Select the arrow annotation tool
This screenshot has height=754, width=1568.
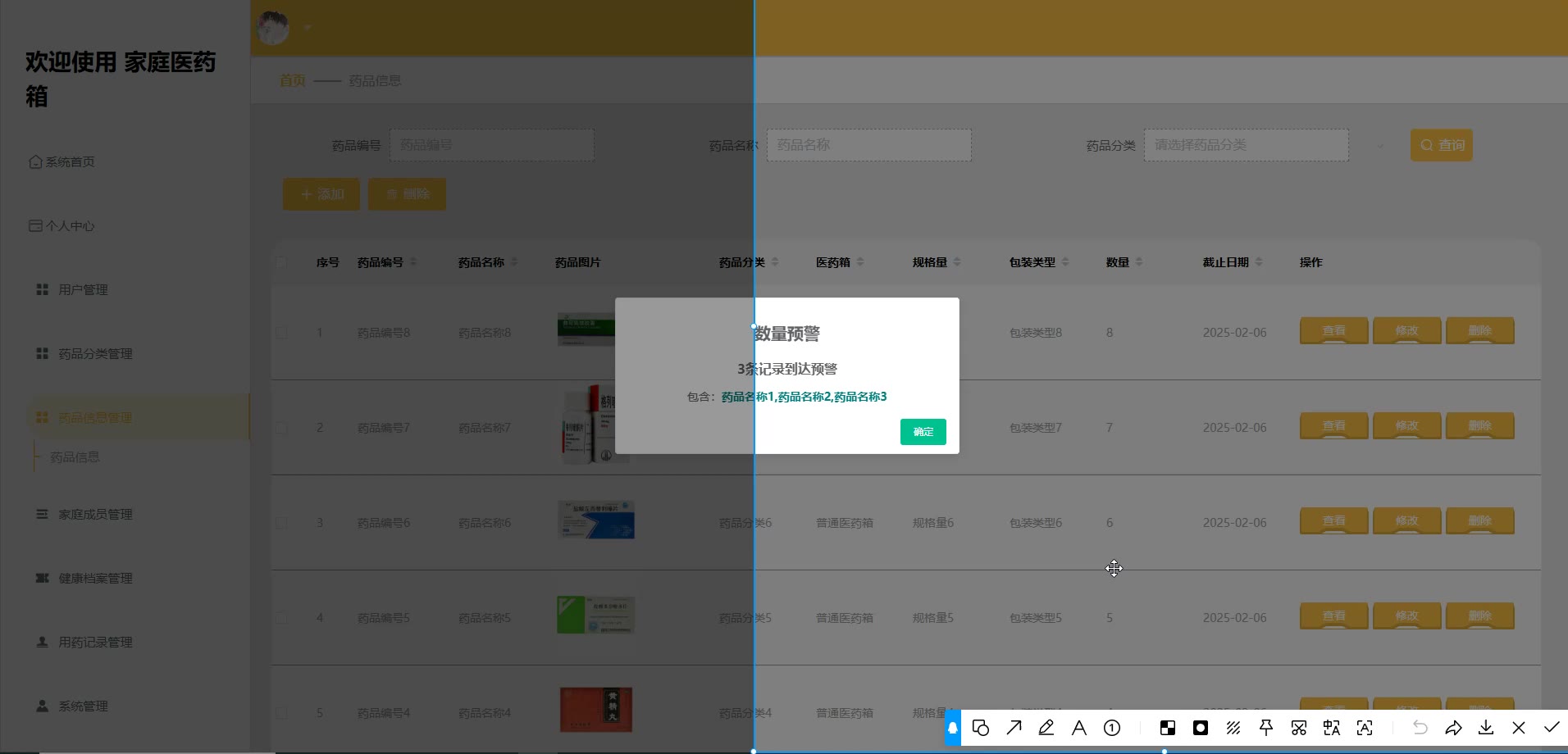tap(1014, 728)
